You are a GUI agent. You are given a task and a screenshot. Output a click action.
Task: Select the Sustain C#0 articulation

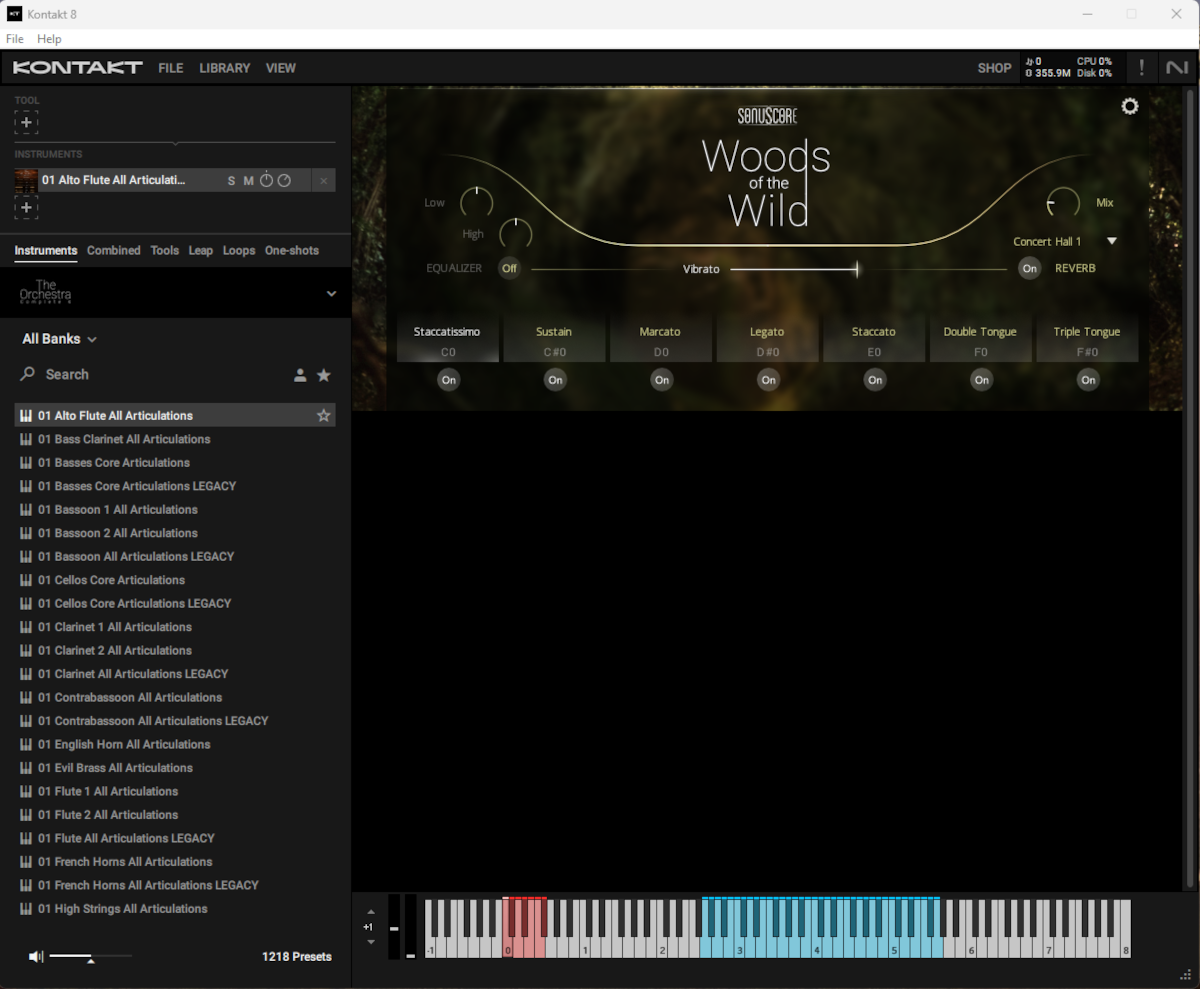pos(554,340)
